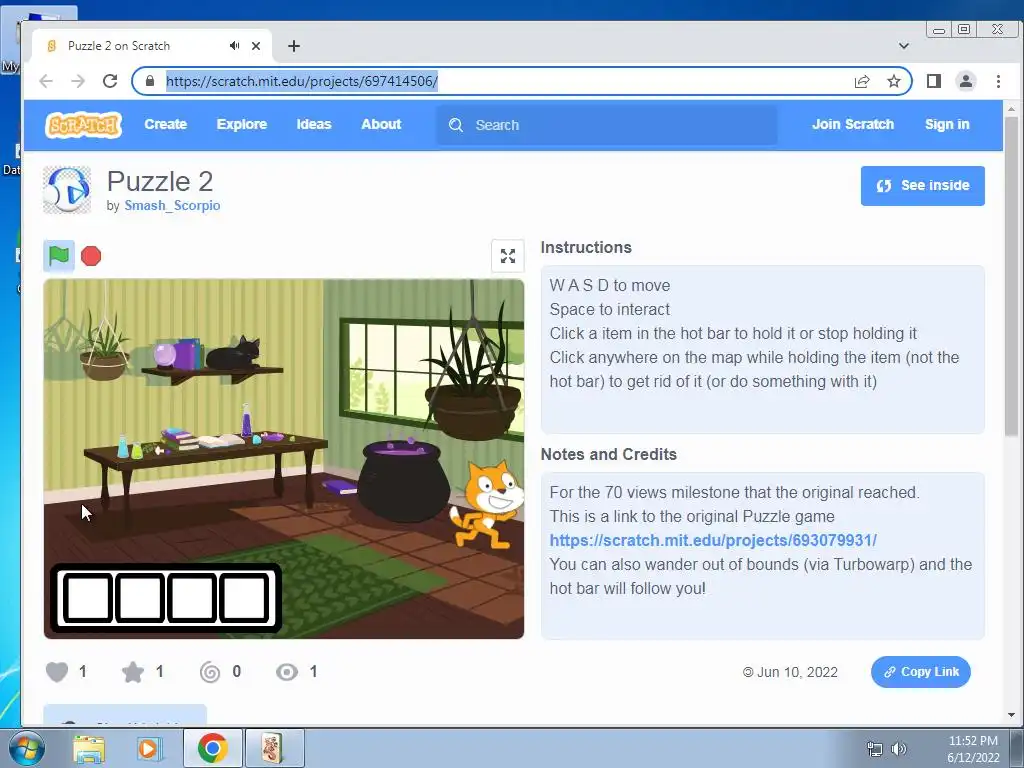Click Chrome icon in taskbar

click(x=212, y=748)
